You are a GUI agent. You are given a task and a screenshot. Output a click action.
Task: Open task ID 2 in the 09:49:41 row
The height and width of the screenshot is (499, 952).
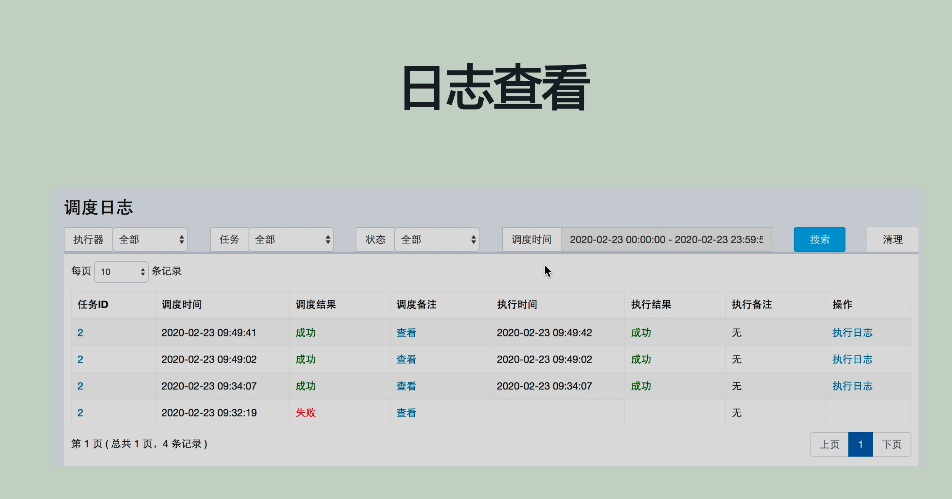(80, 333)
